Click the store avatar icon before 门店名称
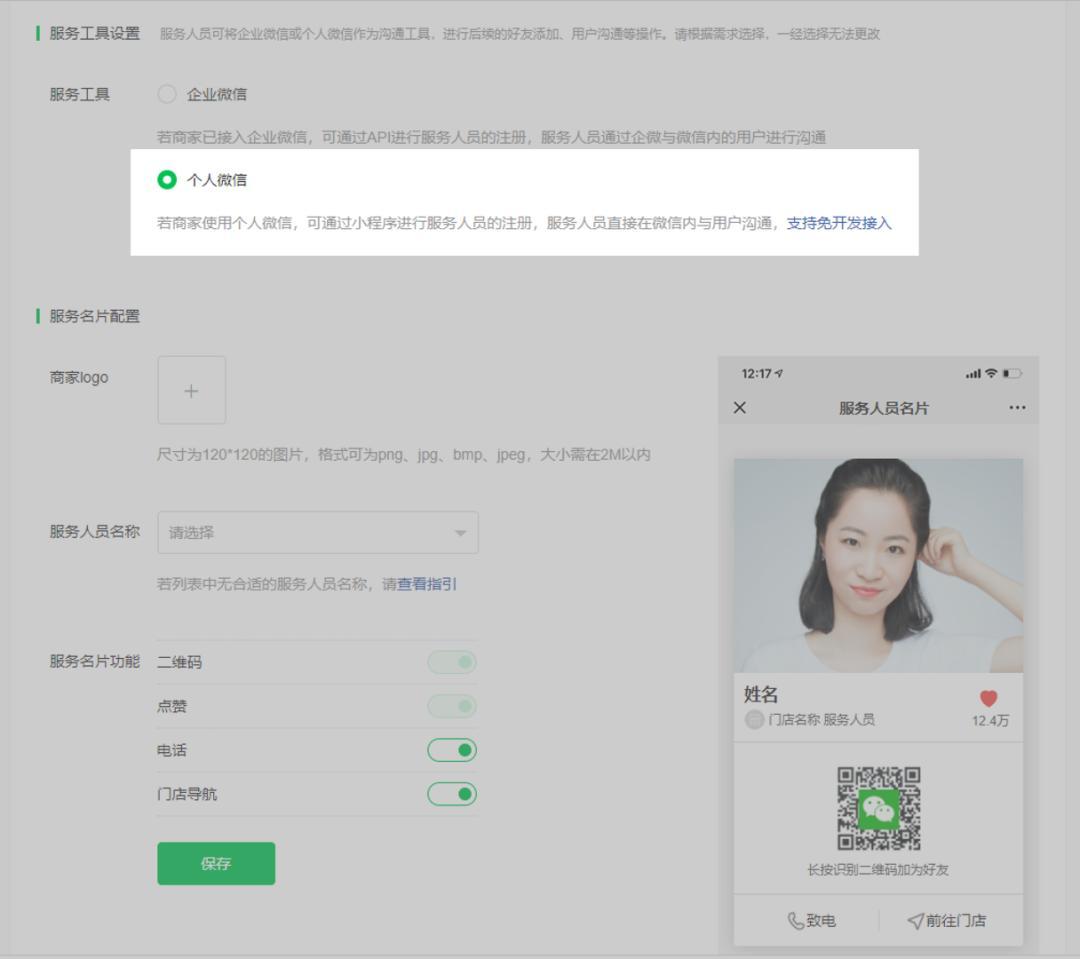This screenshot has width=1080, height=959. pos(754,720)
